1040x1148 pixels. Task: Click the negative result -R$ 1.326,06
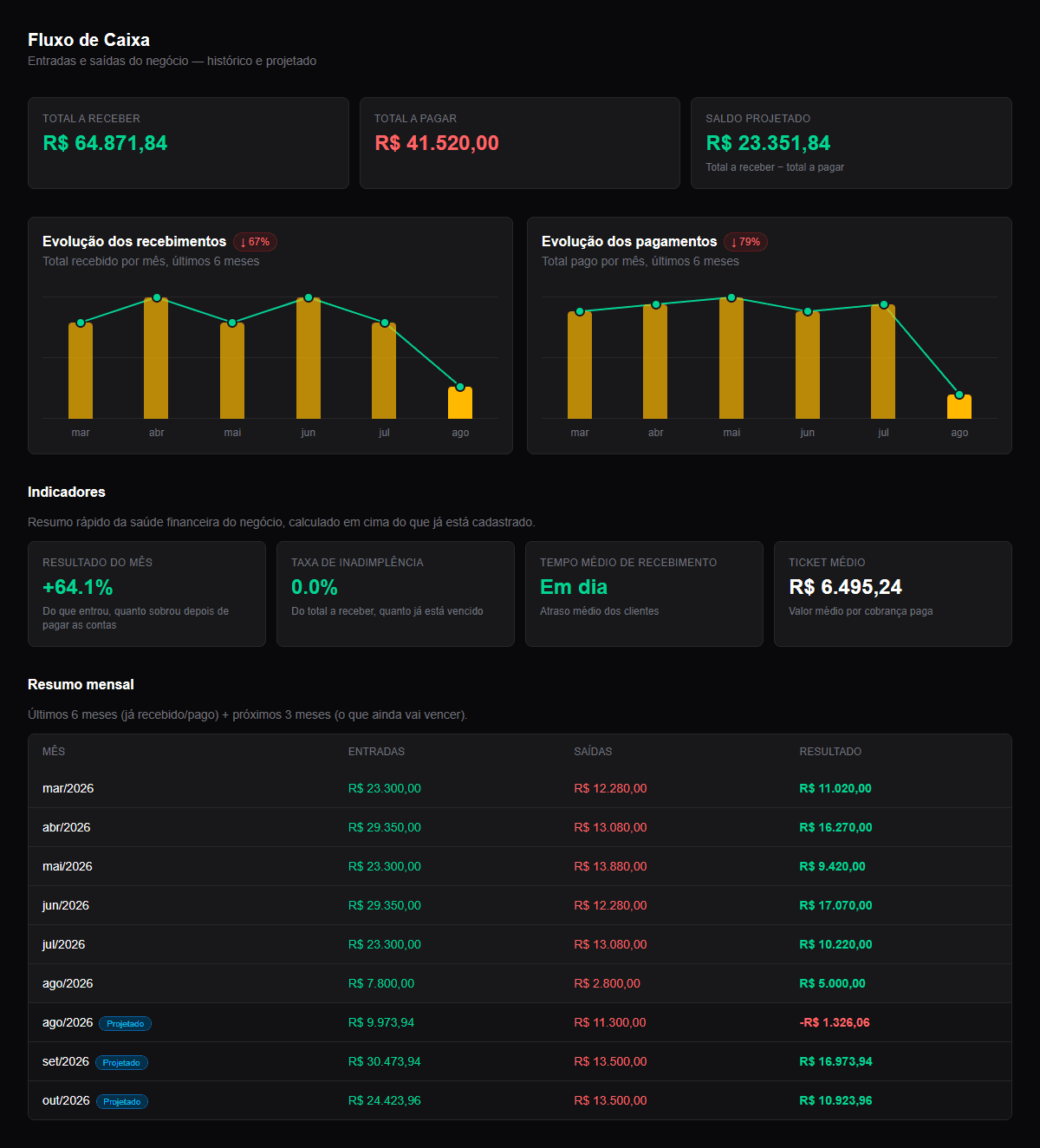[x=835, y=1022]
